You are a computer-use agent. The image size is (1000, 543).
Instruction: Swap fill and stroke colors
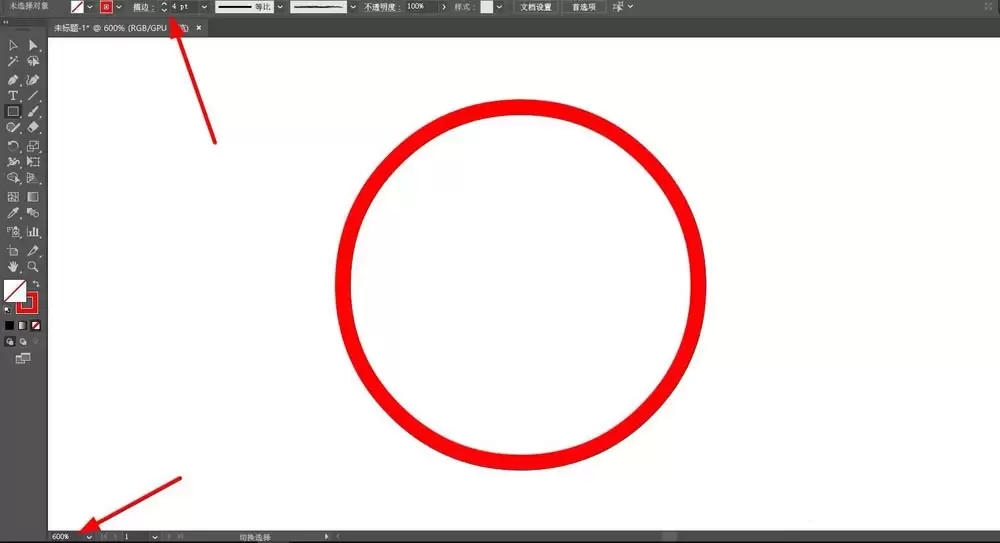click(x=36, y=284)
